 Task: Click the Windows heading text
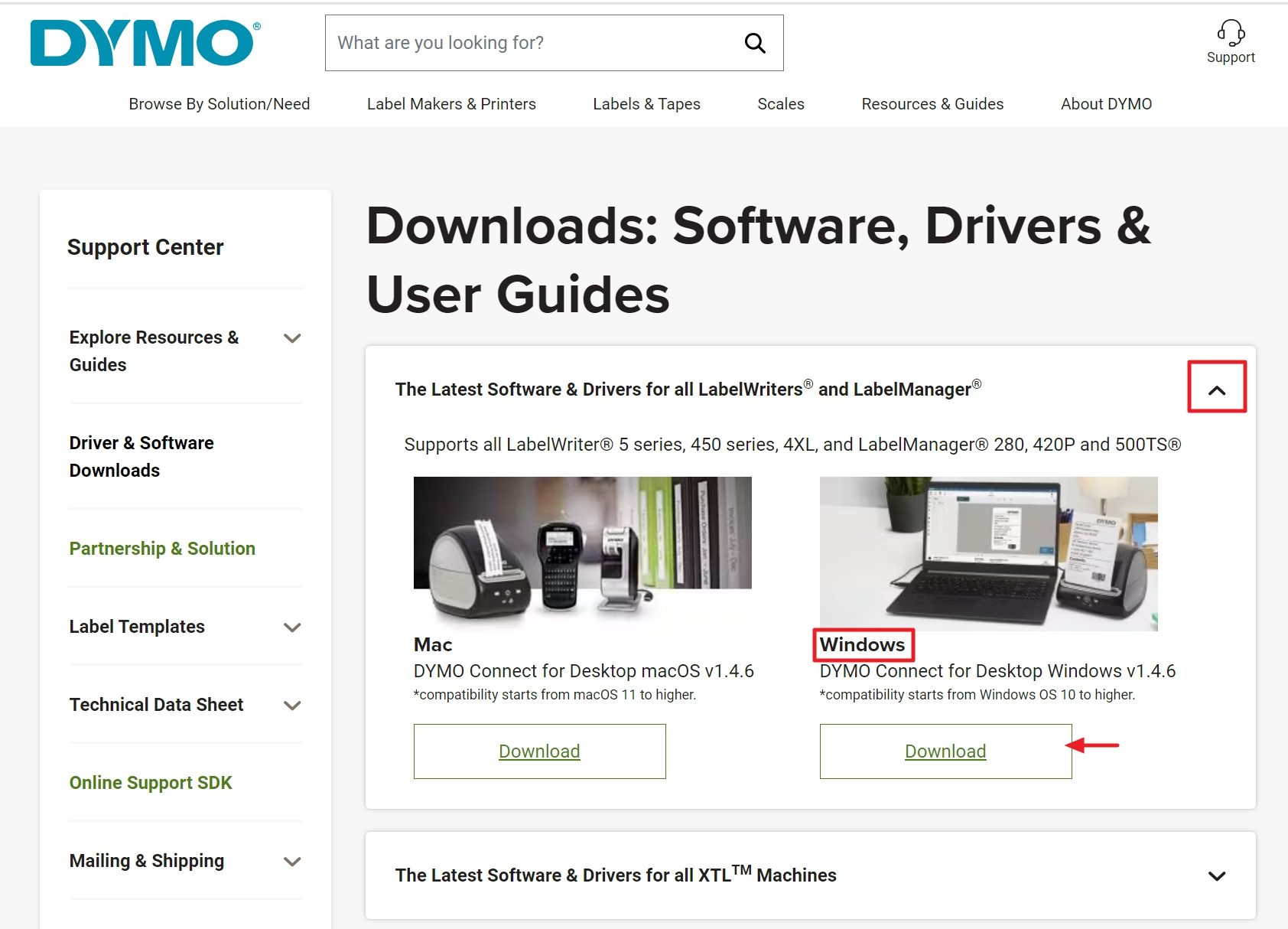pos(863,645)
